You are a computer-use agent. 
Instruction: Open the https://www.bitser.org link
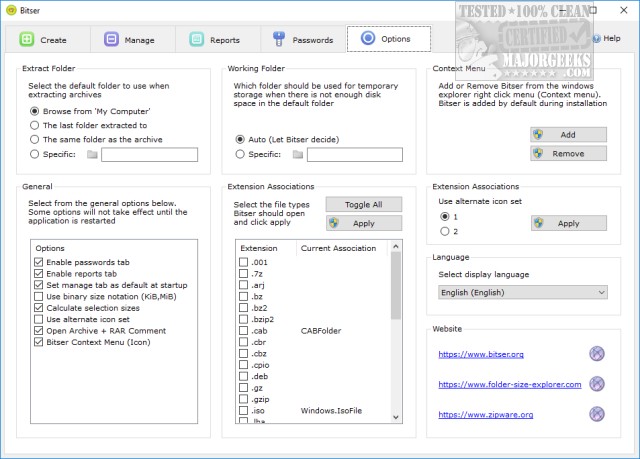click(481, 354)
